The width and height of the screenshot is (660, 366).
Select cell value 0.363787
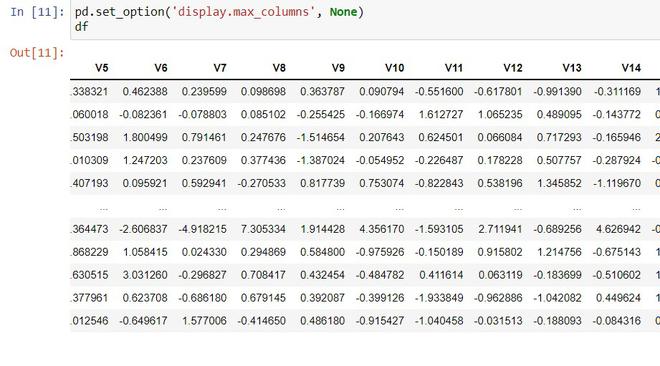pos(322,91)
